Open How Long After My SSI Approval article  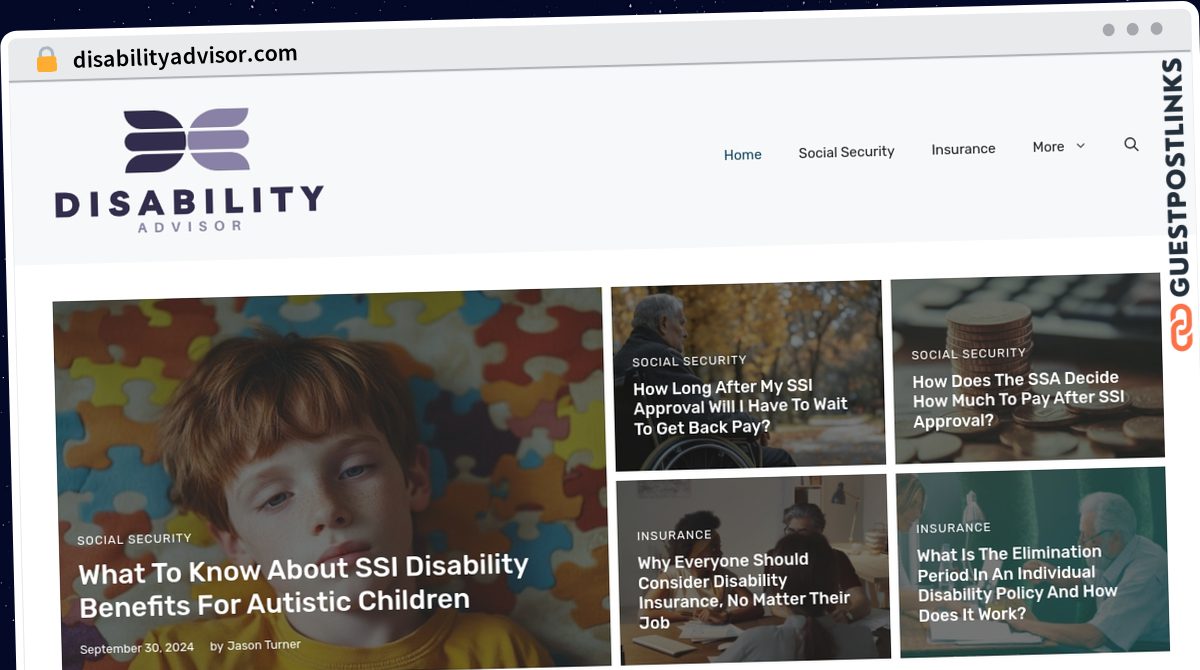point(740,407)
